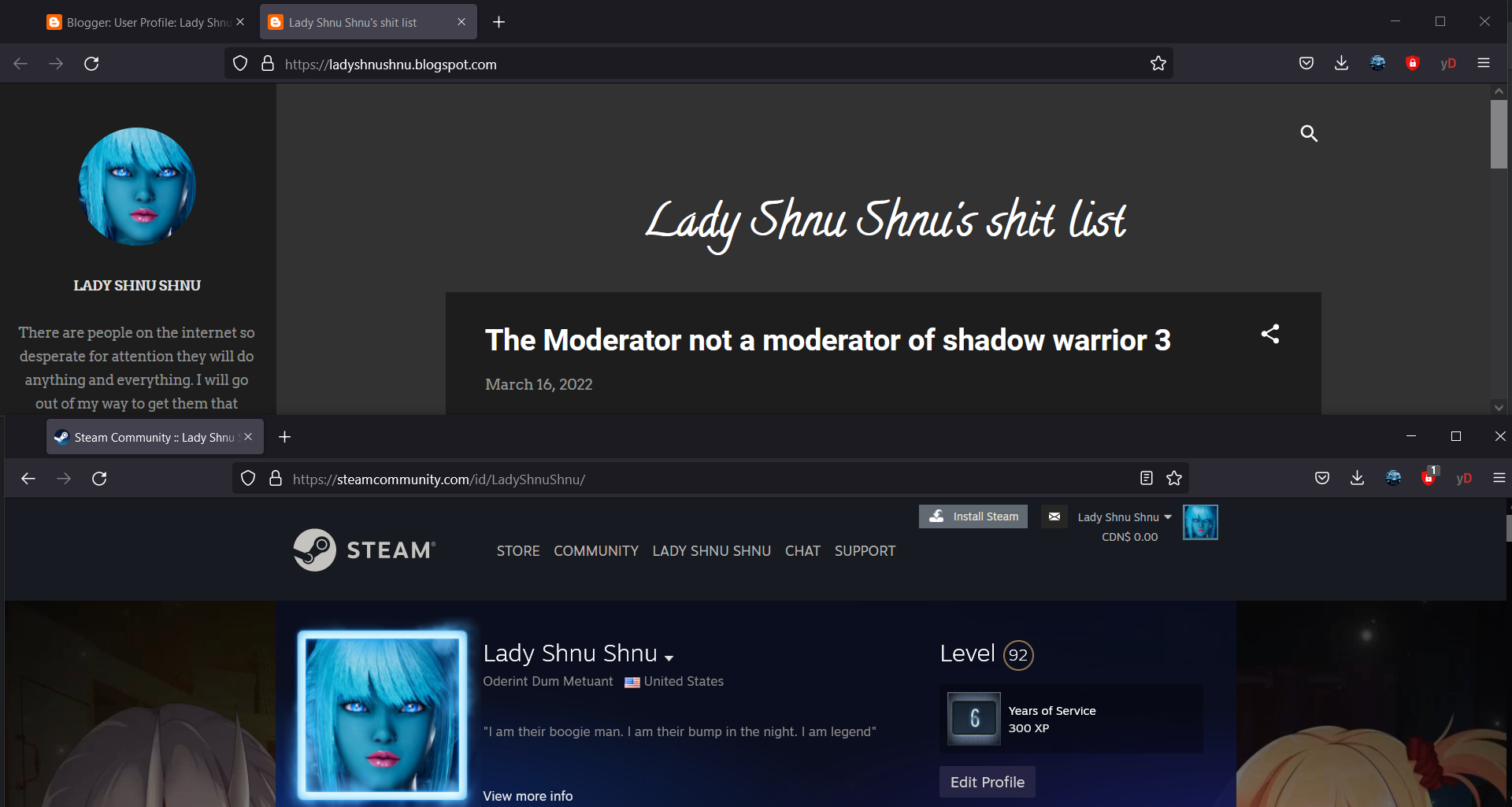Close the Blogger User Profile tab

pyautogui.click(x=240, y=22)
